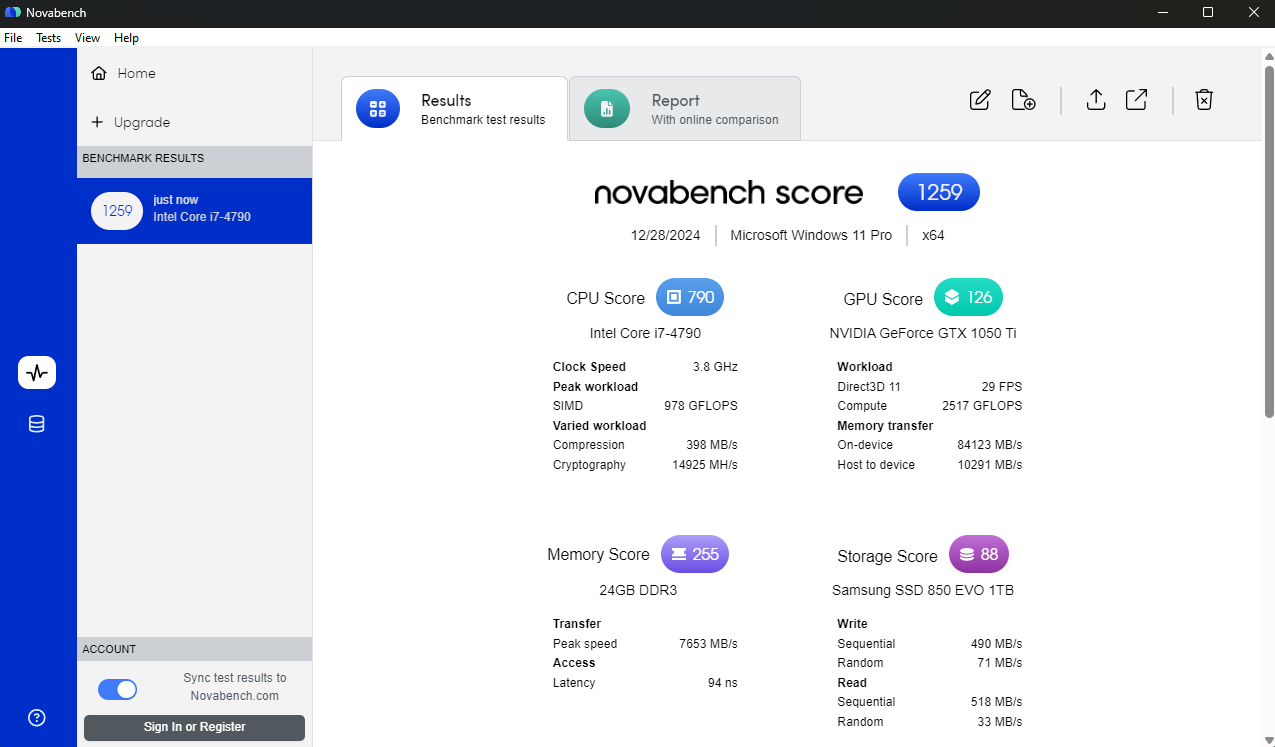Switch to the Report tab
Viewport: 1275px width, 747px height.
click(685, 109)
